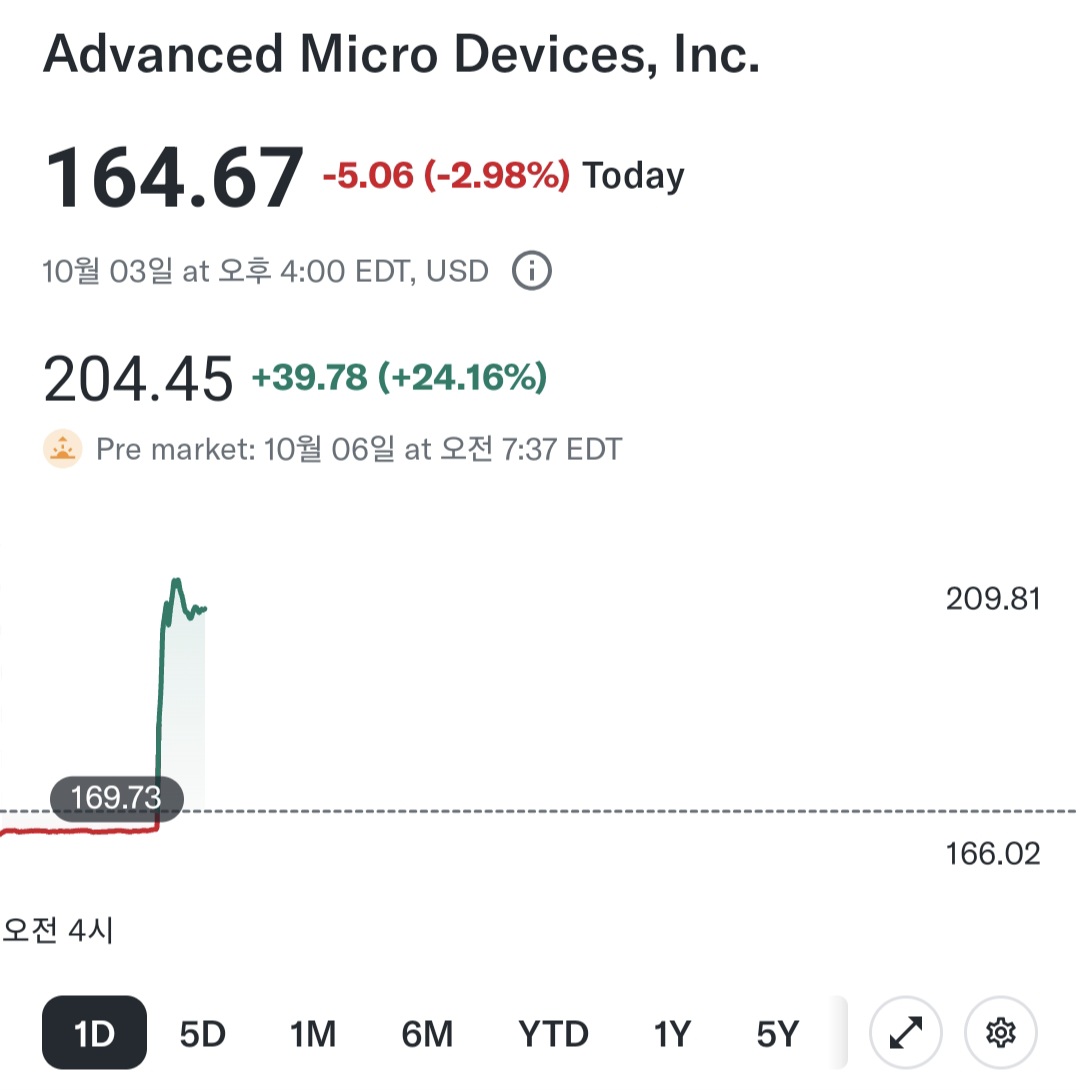This screenshot has height=1090, width=1080.
Task: Click the green pre-market price spike line
Action: (160, 700)
